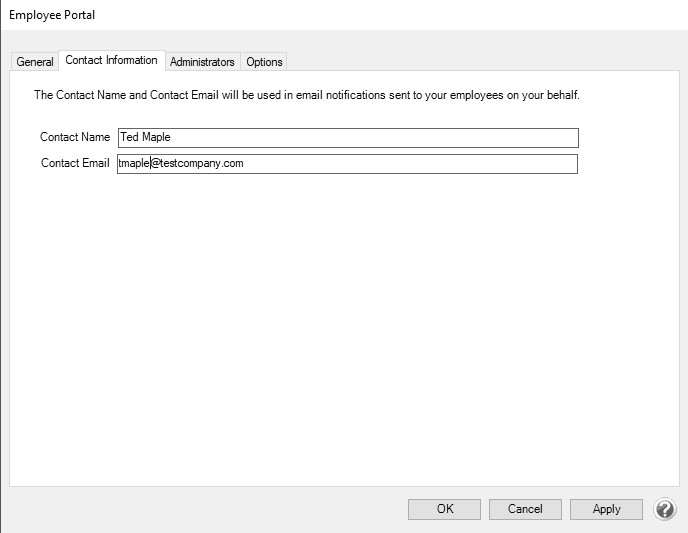Click '@testcompany.com' text in the email field
This screenshot has height=533, width=688.
(x=197, y=163)
